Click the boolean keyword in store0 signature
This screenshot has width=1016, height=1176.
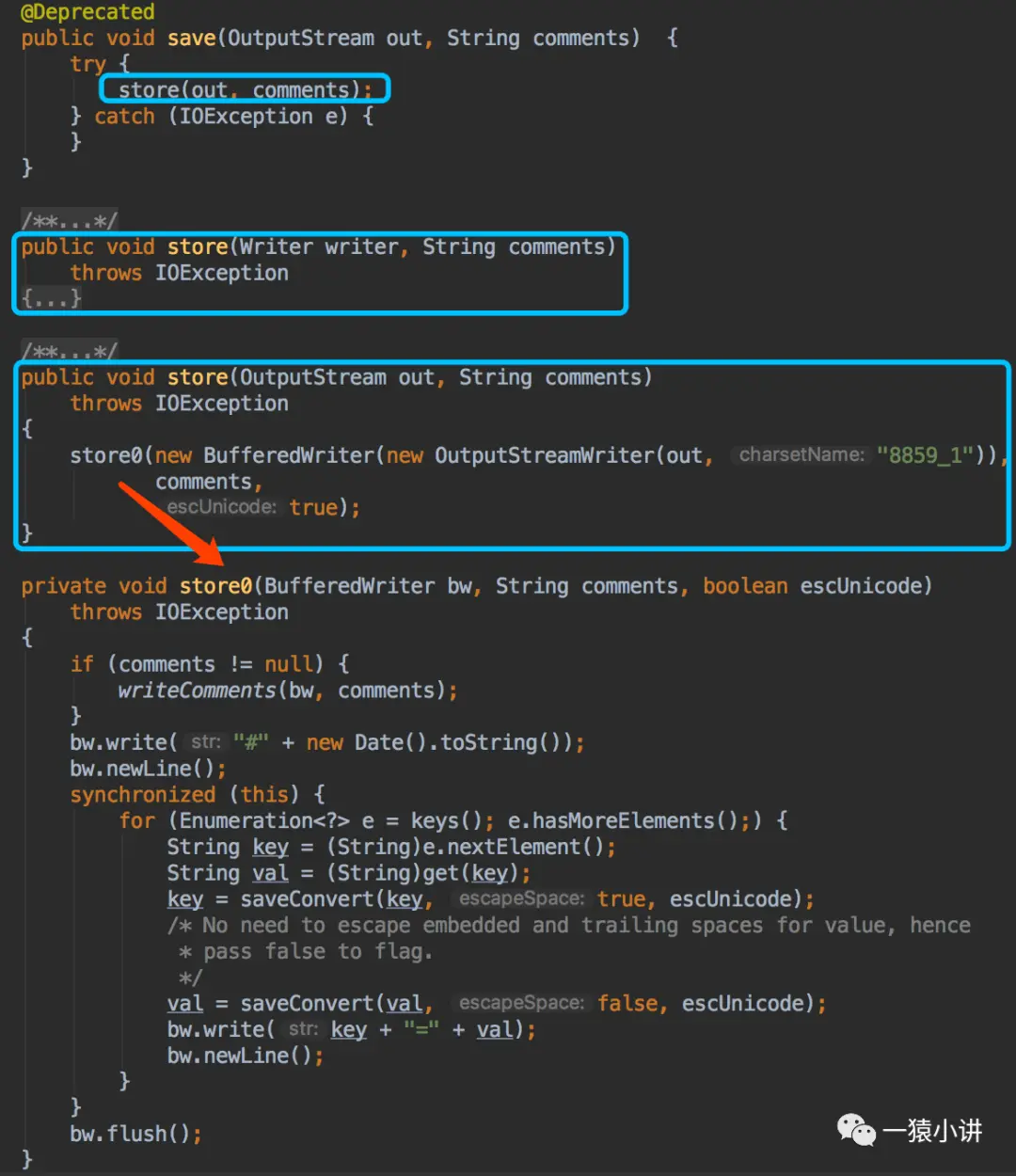[746, 586]
